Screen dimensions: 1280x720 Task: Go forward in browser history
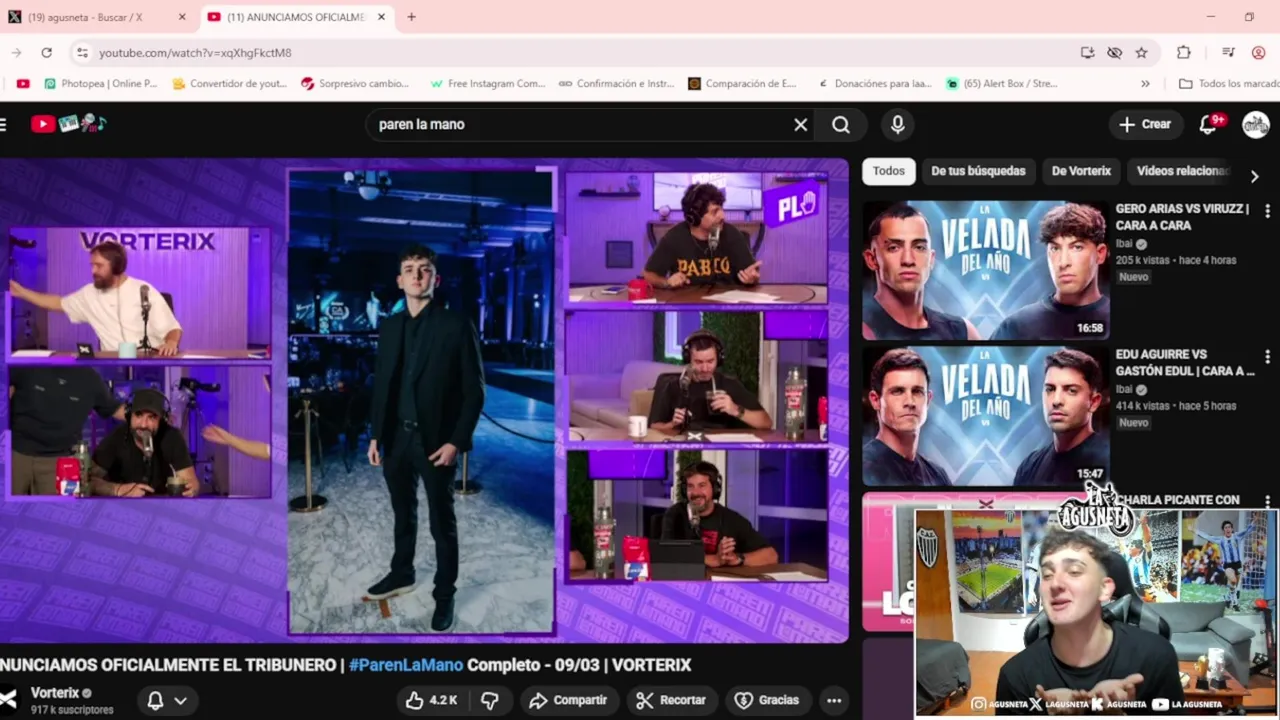click(x=16, y=52)
